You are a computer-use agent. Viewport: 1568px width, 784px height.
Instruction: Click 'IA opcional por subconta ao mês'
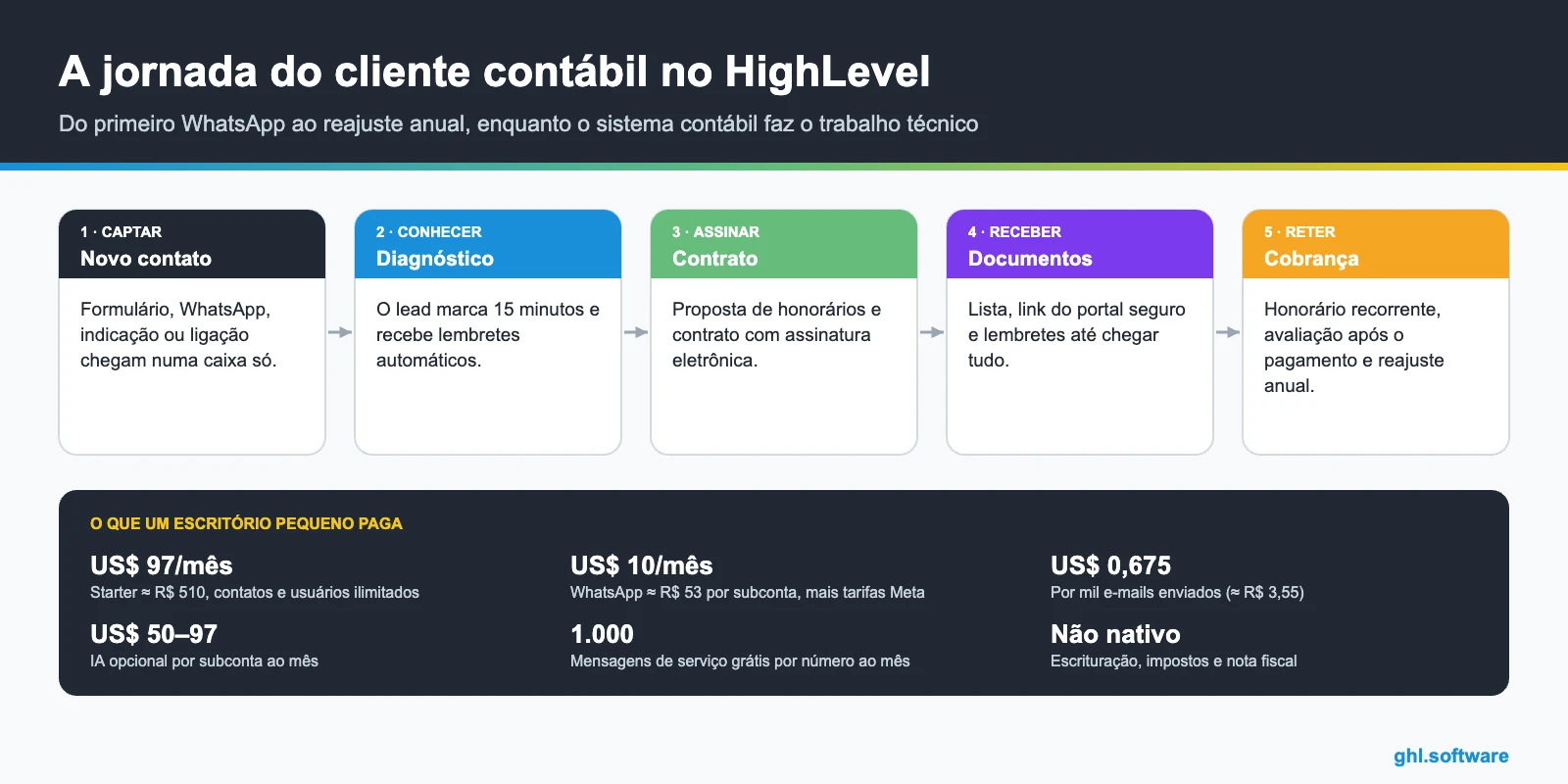click(x=204, y=661)
